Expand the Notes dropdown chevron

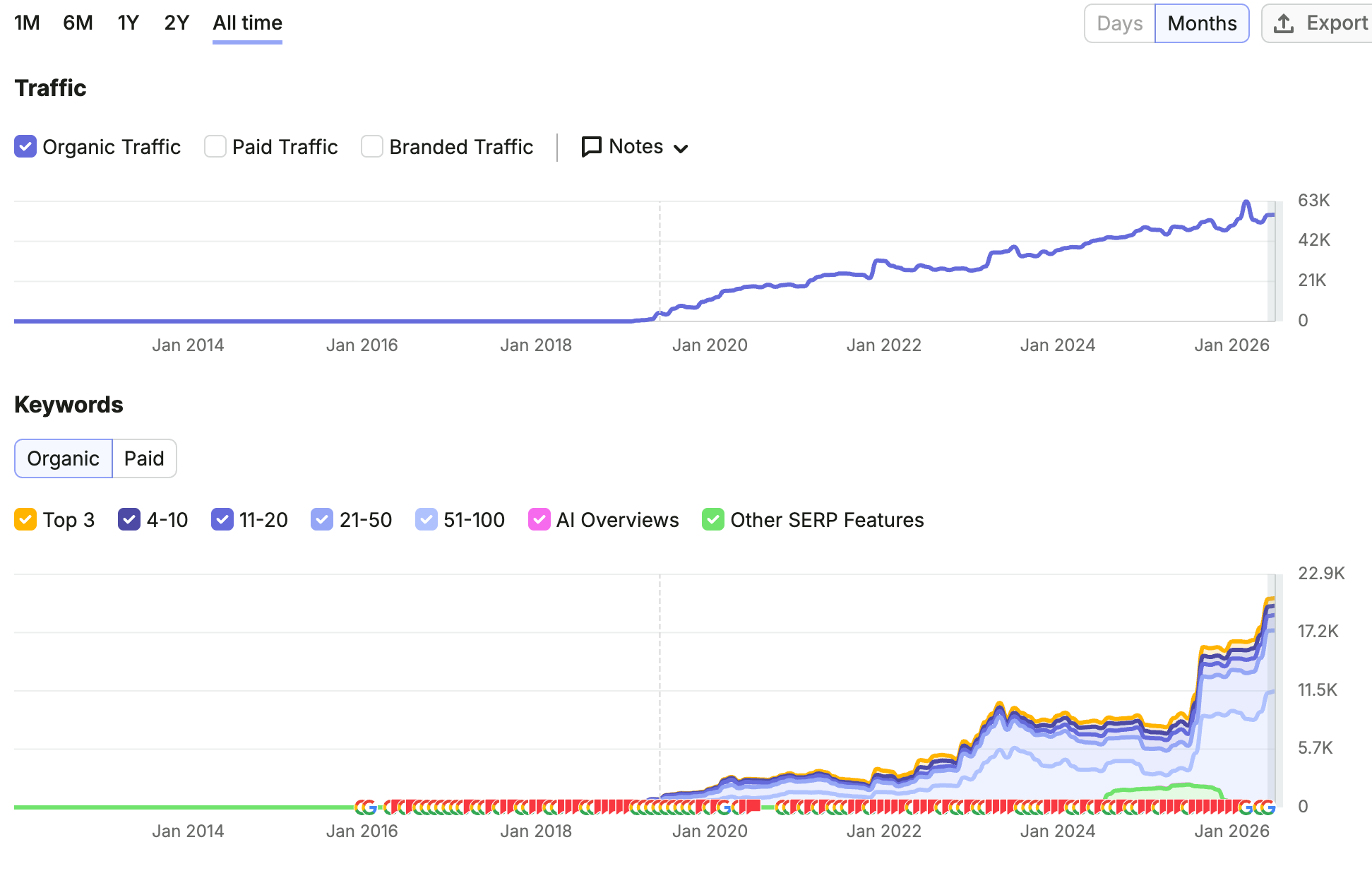pos(681,148)
